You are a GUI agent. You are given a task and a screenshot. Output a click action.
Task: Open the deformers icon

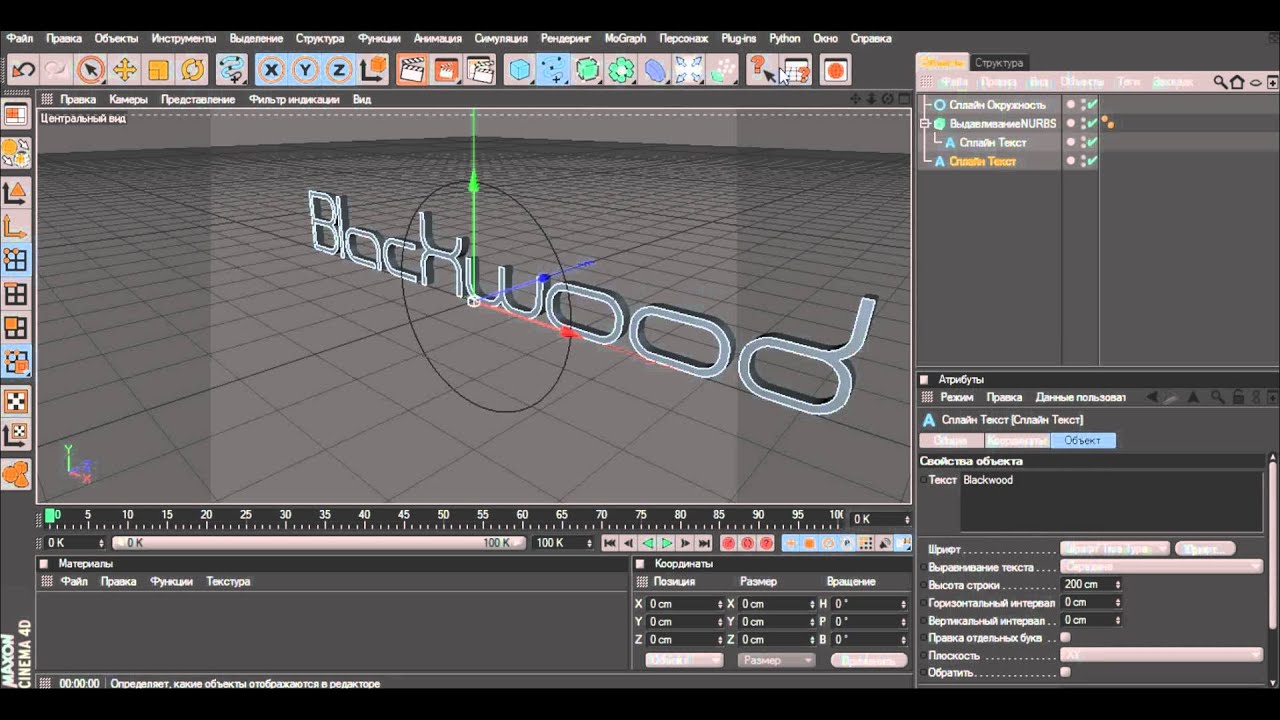[x=655, y=69]
